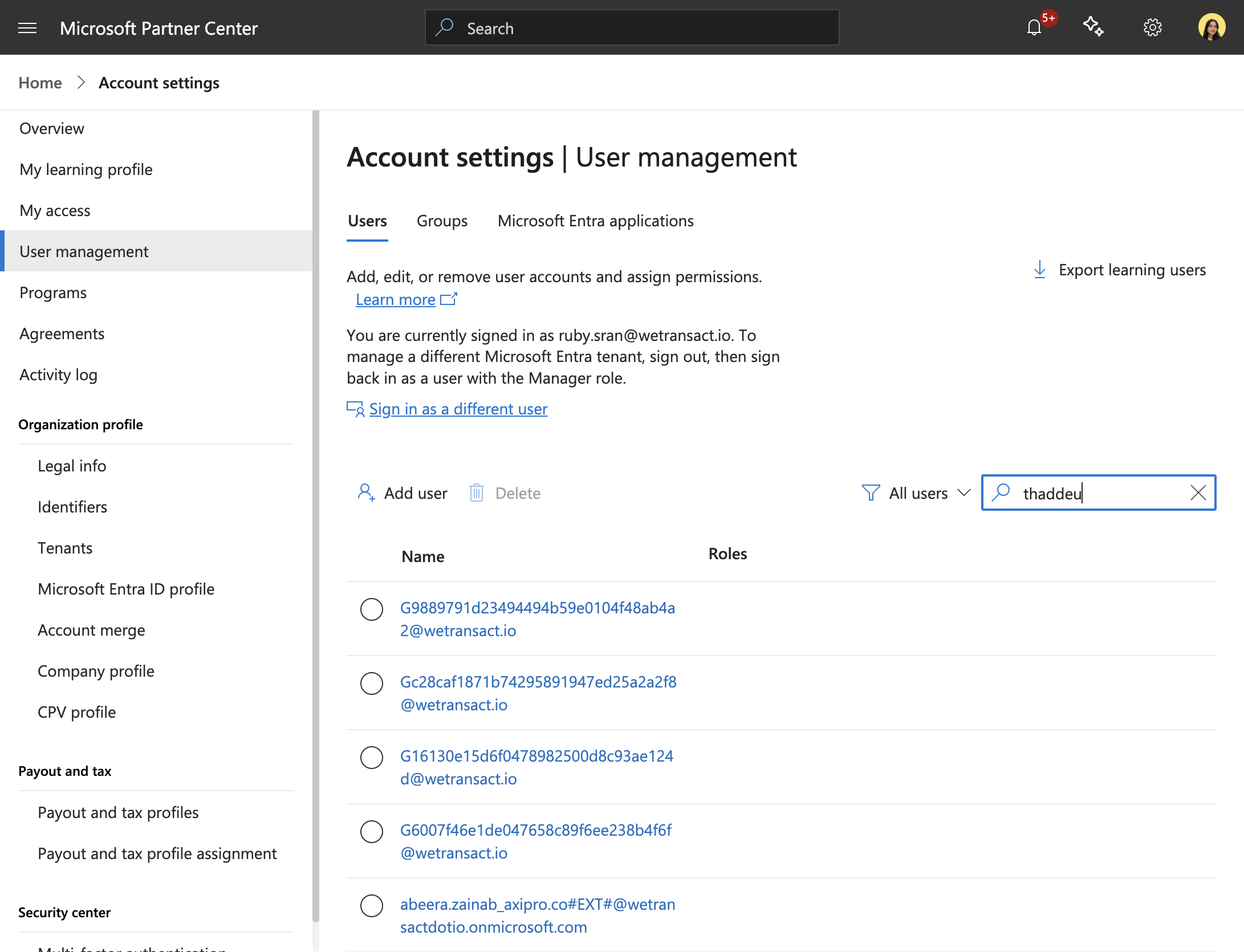Viewport: 1244px width, 952px height.
Task: Open Legal info under Organization profile
Action: coord(72,466)
